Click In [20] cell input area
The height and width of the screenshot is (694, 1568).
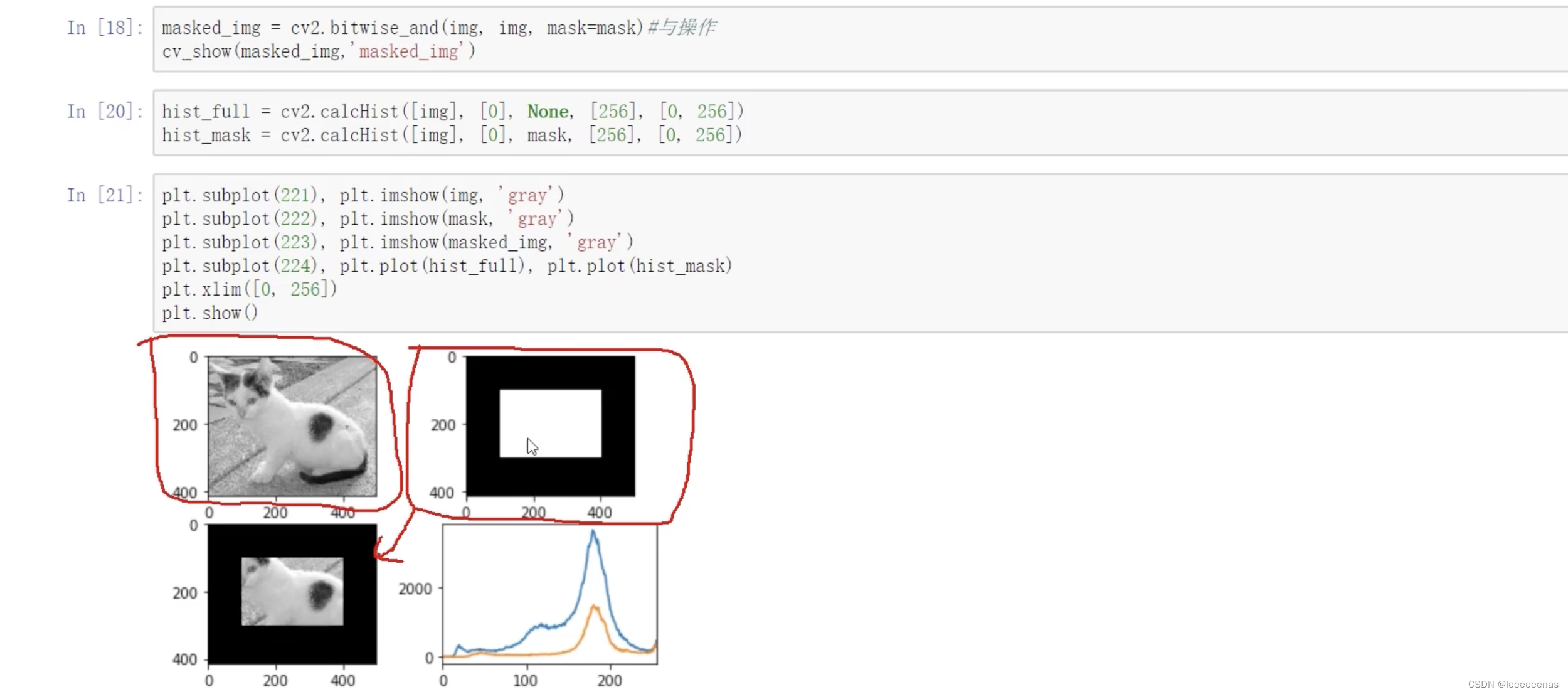(452, 123)
